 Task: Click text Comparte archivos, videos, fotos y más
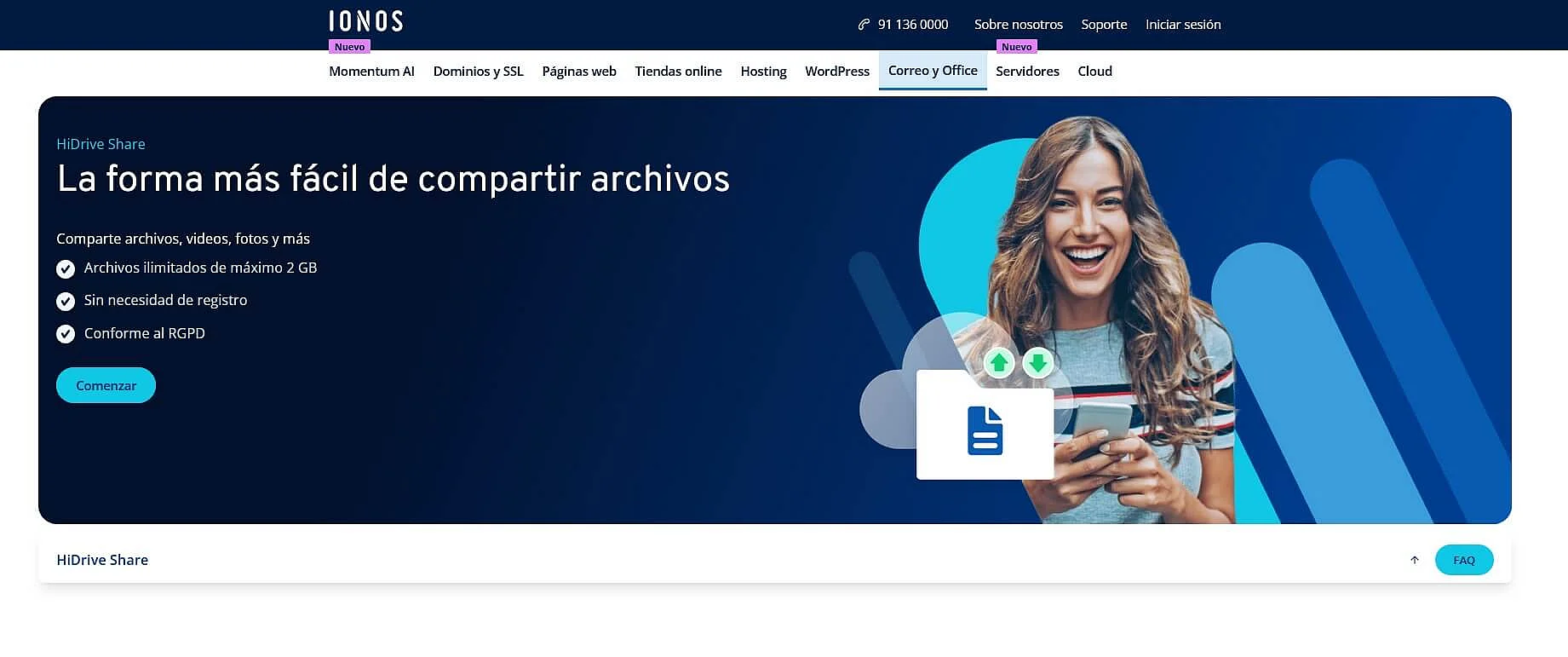pos(183,239)
